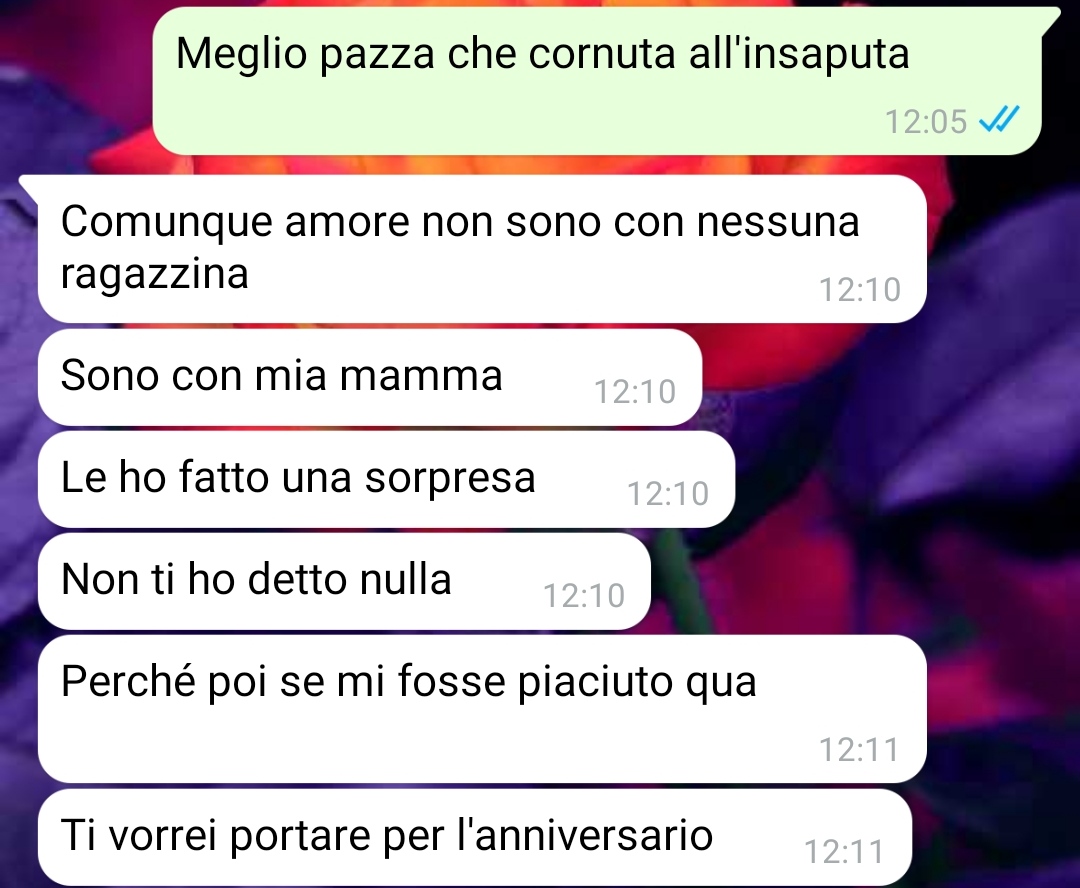The width and height of the screenshot is (1080, 888).
Task: Select the 'Ti vorrei portare per l'anniversario' bubble
Action: pos(475,837)
